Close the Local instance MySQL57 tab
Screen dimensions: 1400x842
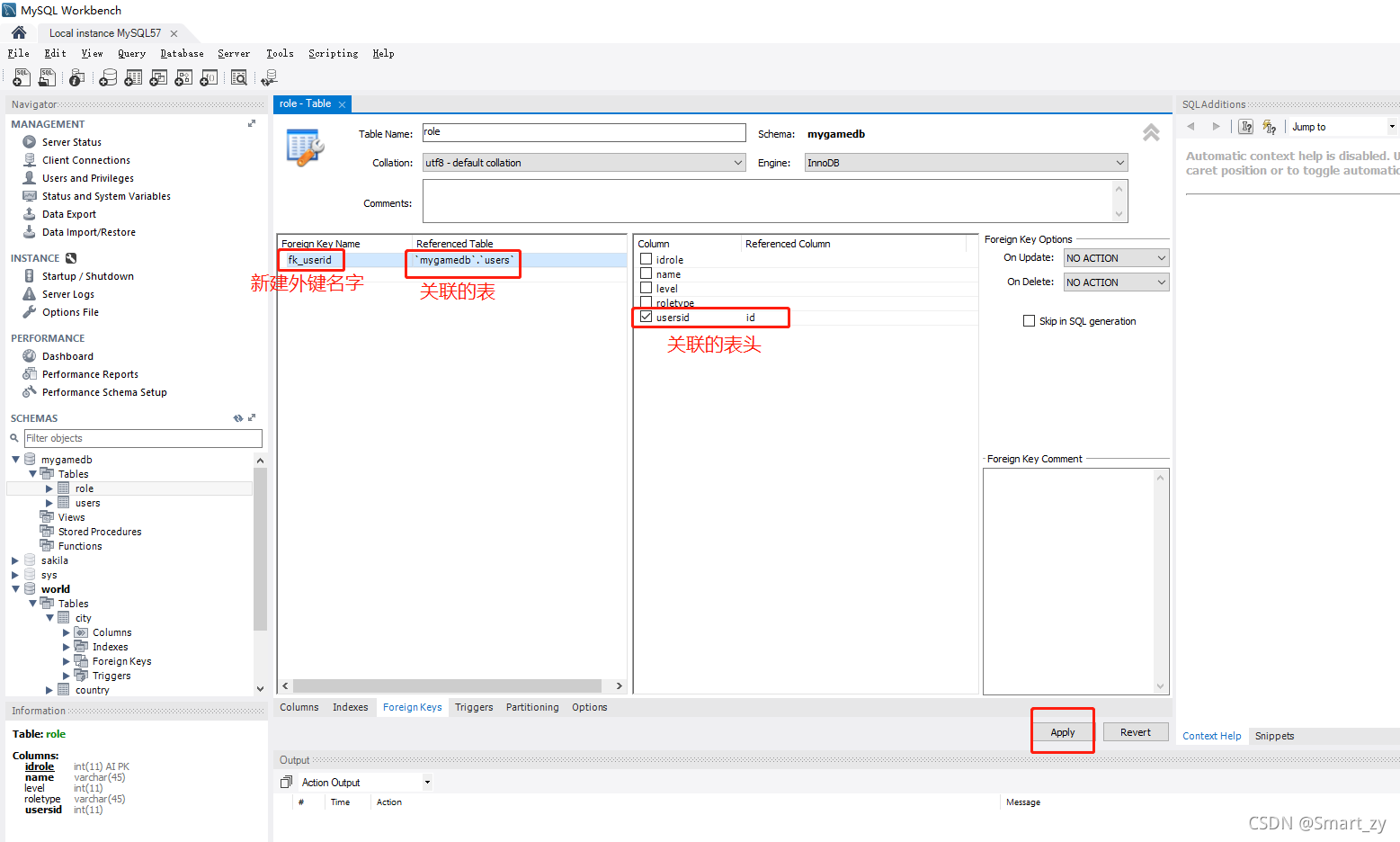tap(174, 33)
